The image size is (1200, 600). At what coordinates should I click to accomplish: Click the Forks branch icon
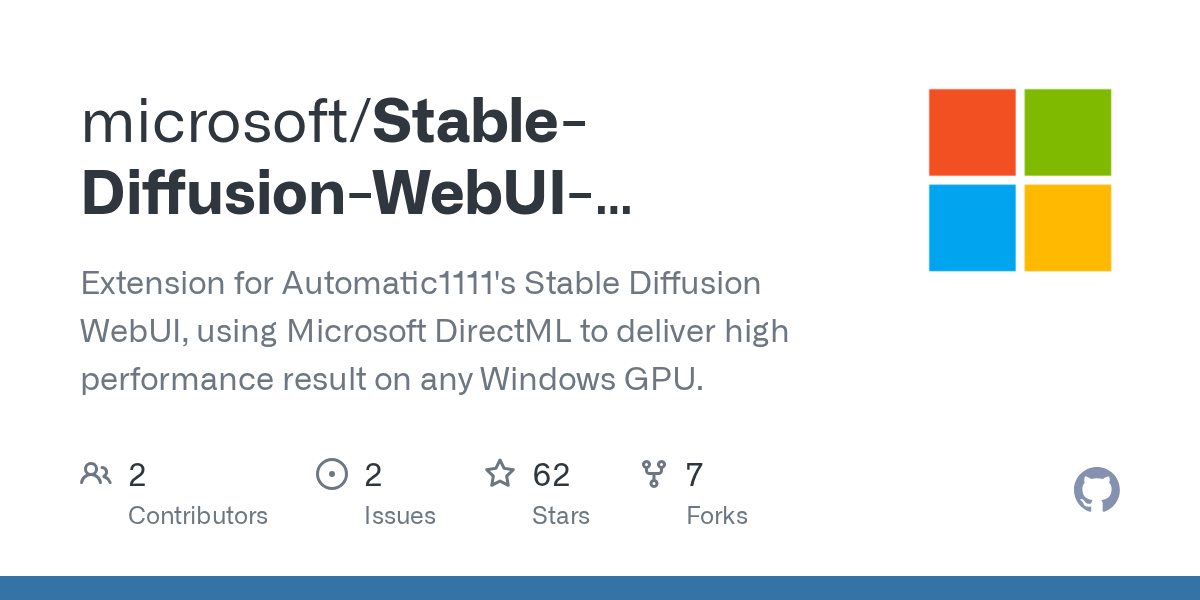tap(654, 473)
